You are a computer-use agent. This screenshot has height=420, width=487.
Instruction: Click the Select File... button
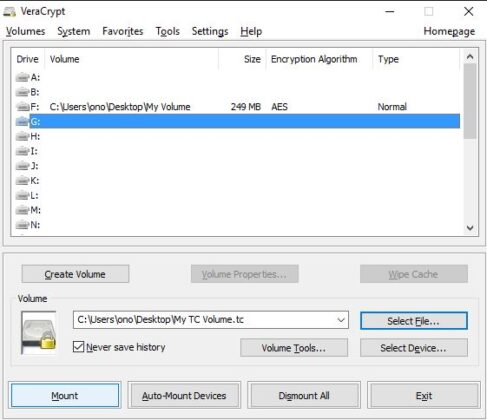(414, 321)
